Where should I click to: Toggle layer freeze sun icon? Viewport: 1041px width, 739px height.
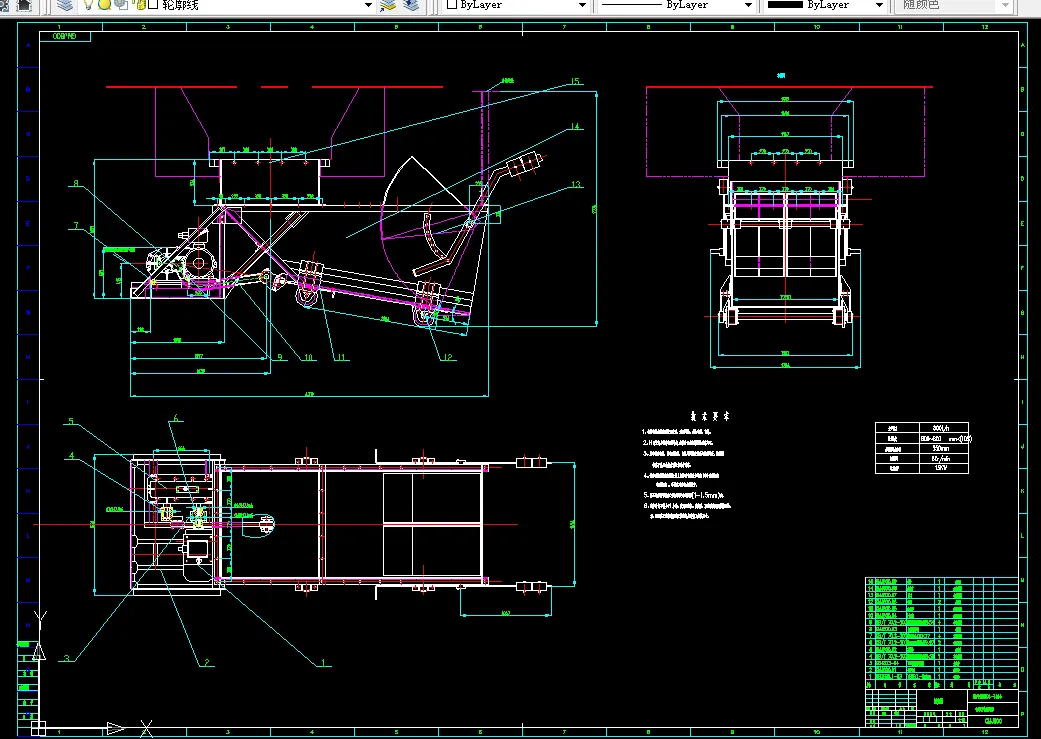pos(104,5)
